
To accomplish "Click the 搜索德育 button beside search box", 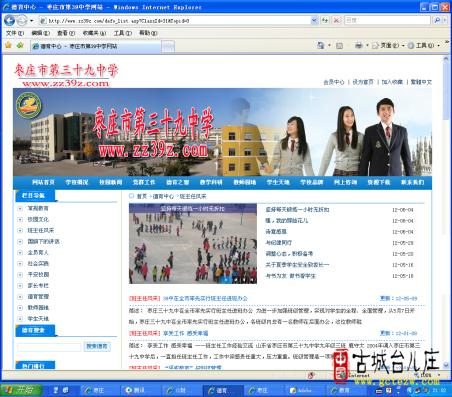I will click(97, 347).
